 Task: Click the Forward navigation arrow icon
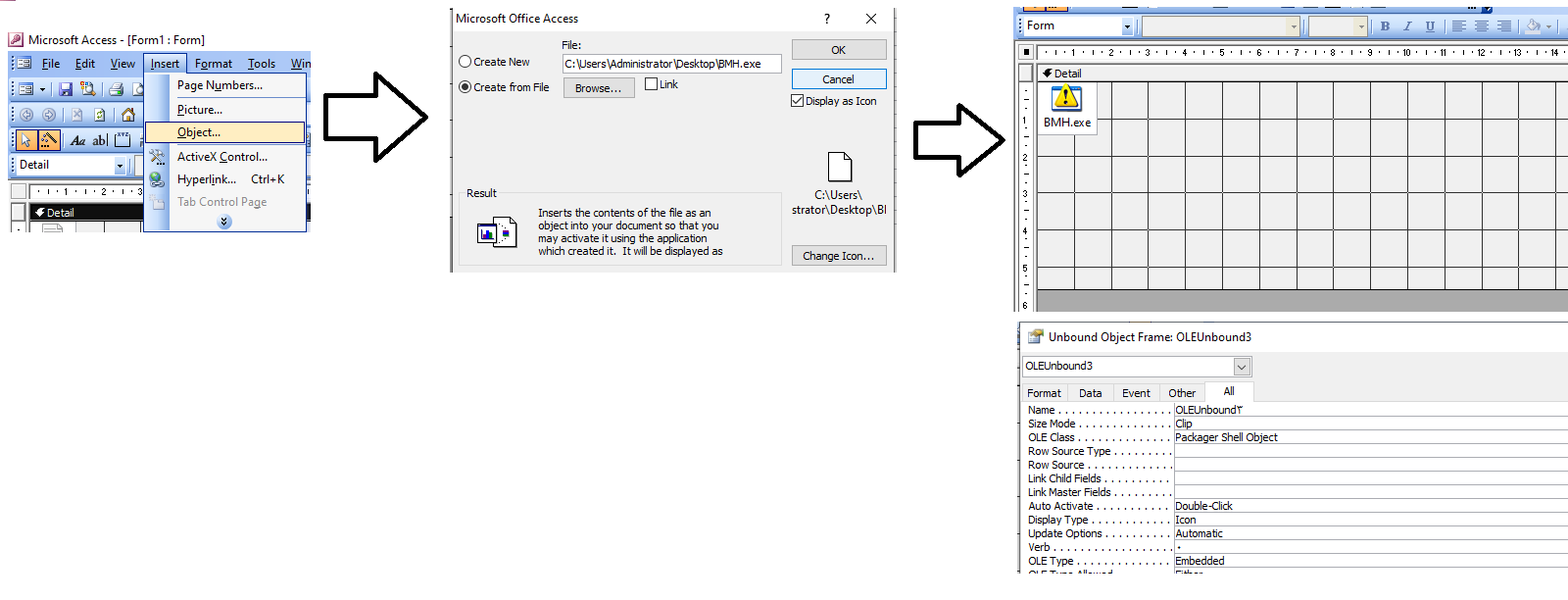(x=49, y=115)
